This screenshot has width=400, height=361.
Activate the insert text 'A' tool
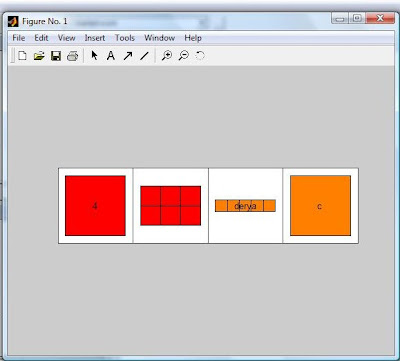pyautogui.click(x=111, y=56)
